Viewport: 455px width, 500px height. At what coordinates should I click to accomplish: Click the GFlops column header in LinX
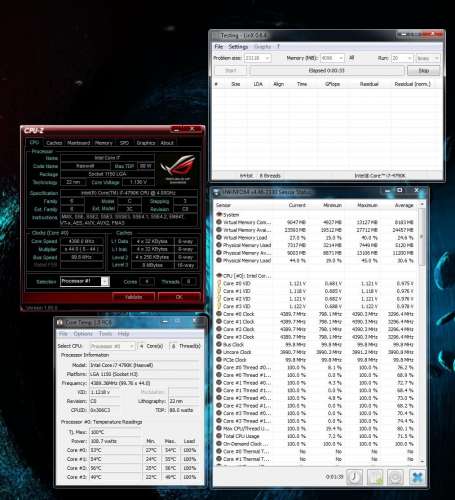332,84
